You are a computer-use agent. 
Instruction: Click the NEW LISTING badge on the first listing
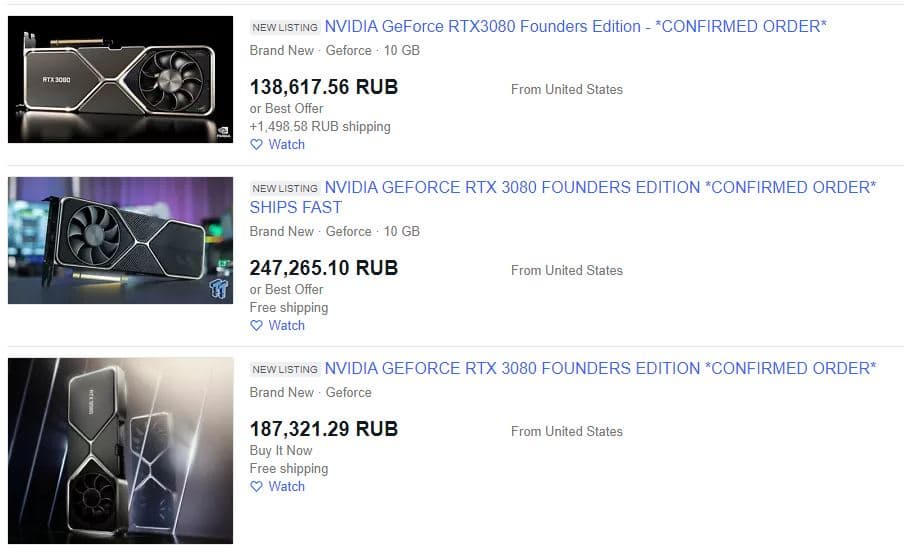285,28
